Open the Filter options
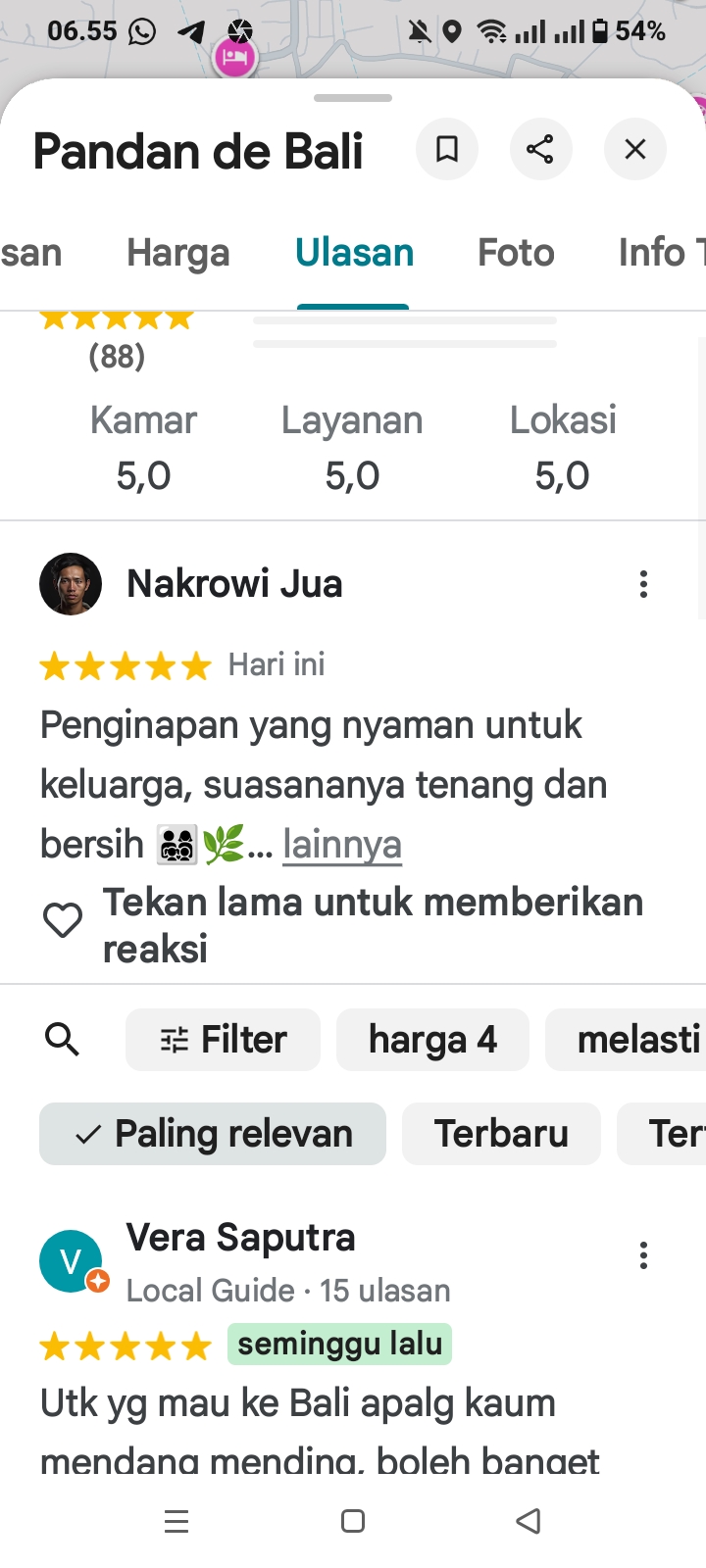 (x=223, y=1040)
